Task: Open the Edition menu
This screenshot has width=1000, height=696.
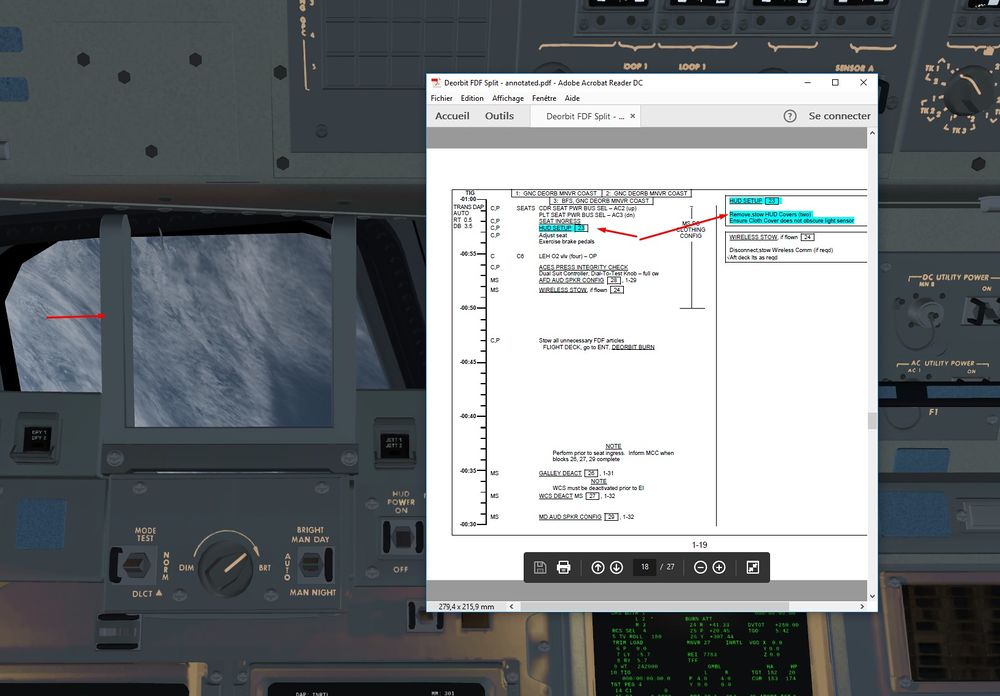Action: (x=472, y=98)
